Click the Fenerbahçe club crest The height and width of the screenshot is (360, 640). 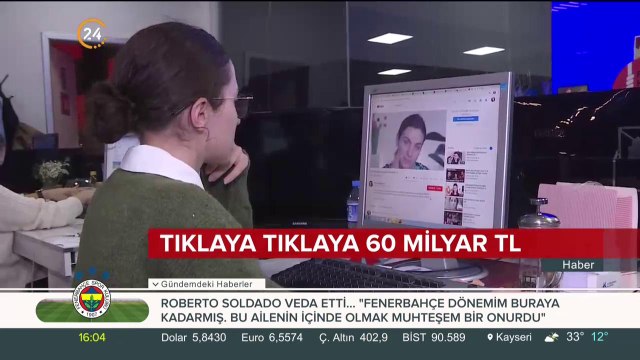tap(91, 299)
